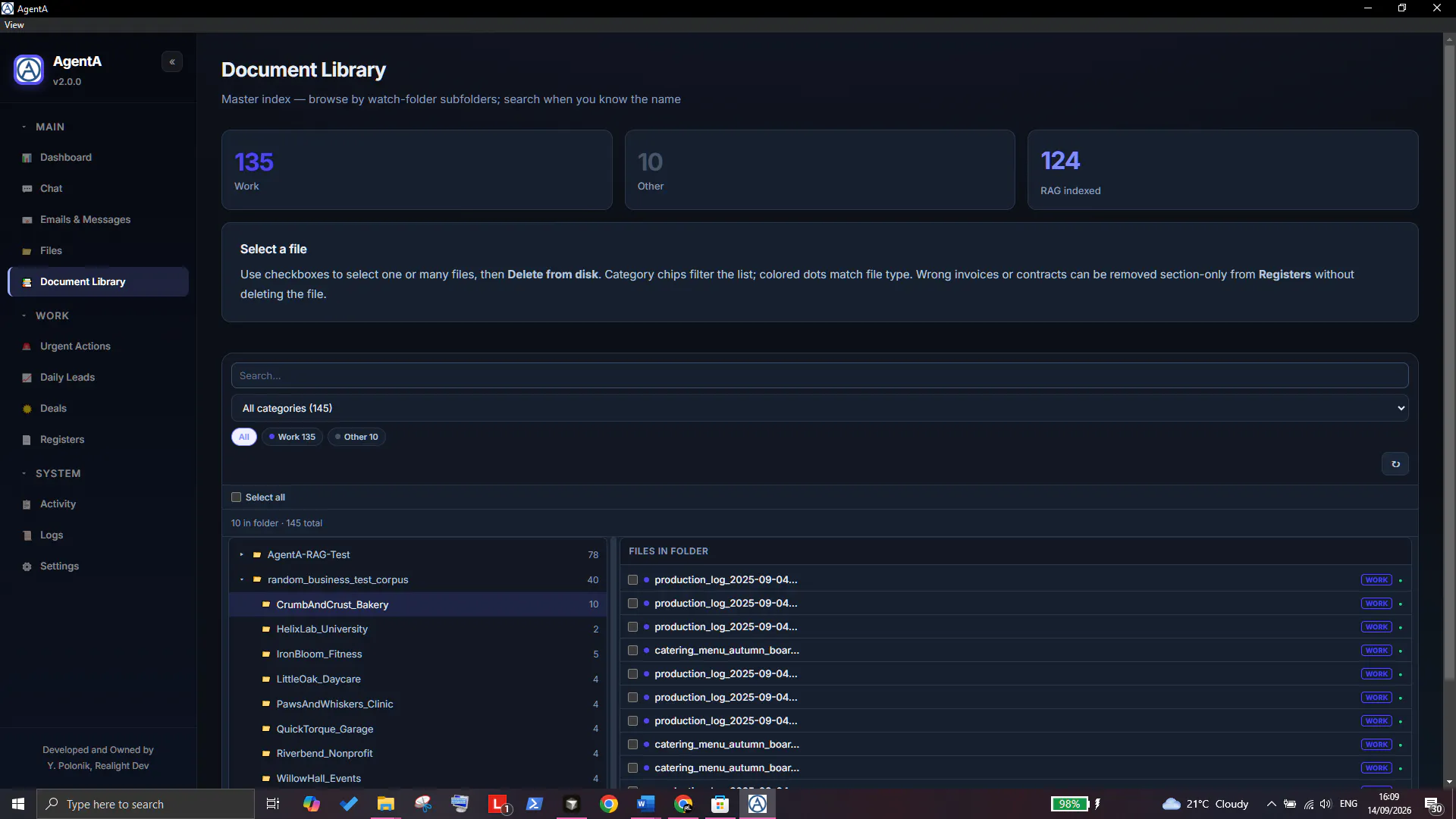1456x819 pixels.
Task: Select the All filter chip
Action: (x=244, y=437)
